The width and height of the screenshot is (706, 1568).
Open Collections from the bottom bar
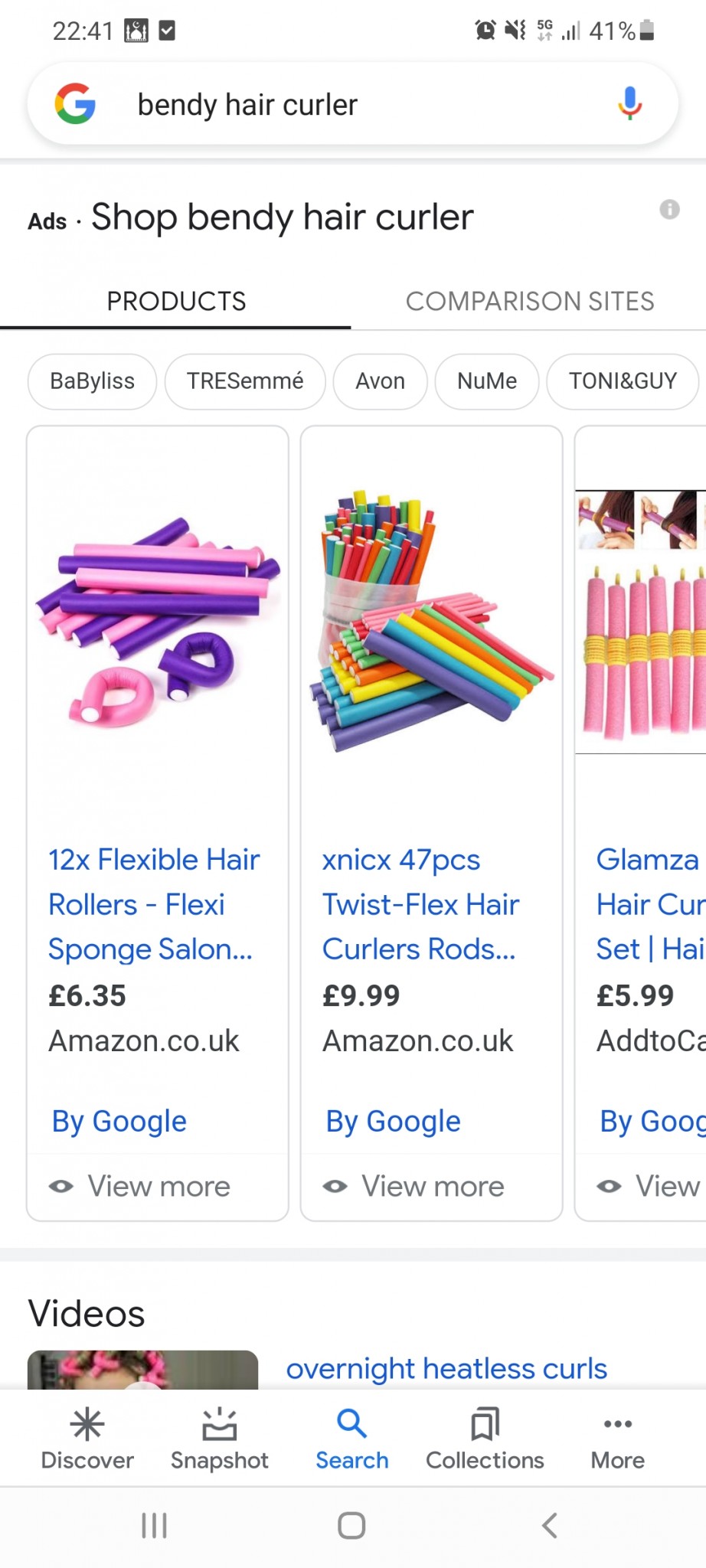pyautogui.click(x=485, y=1439)
